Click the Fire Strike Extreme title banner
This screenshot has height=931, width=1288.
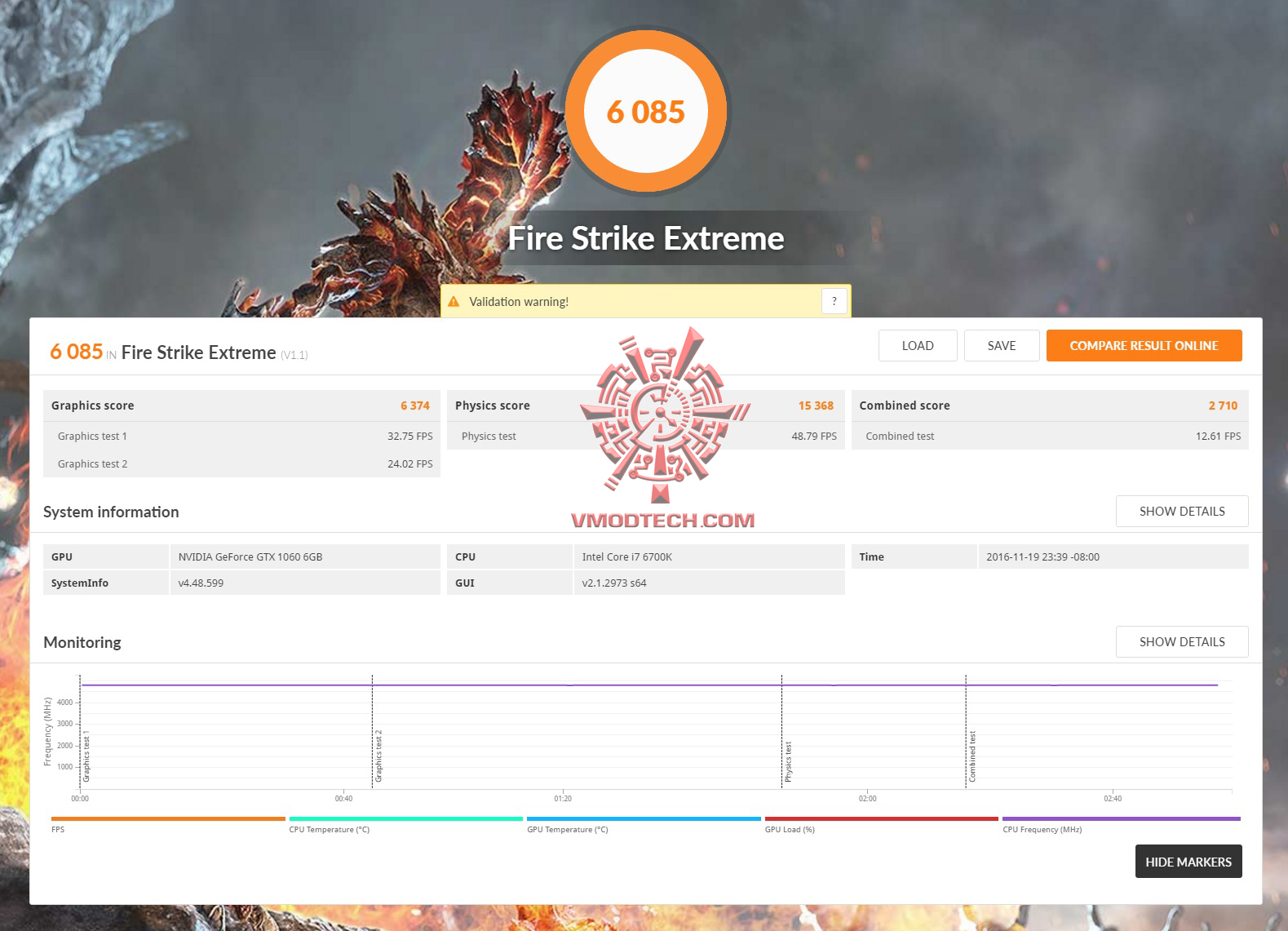pos(646,238)
